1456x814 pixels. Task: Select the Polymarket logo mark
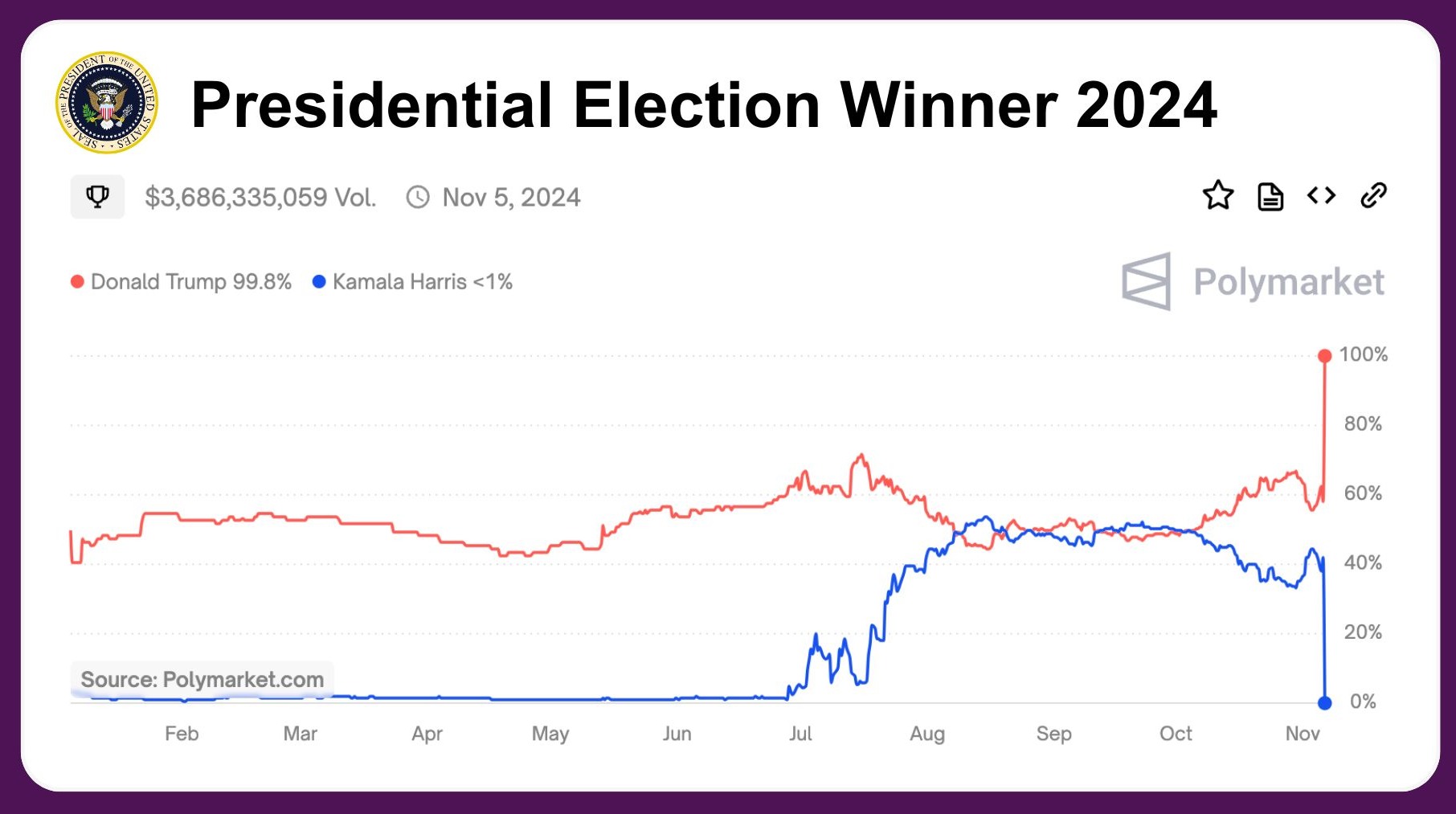1146,282
